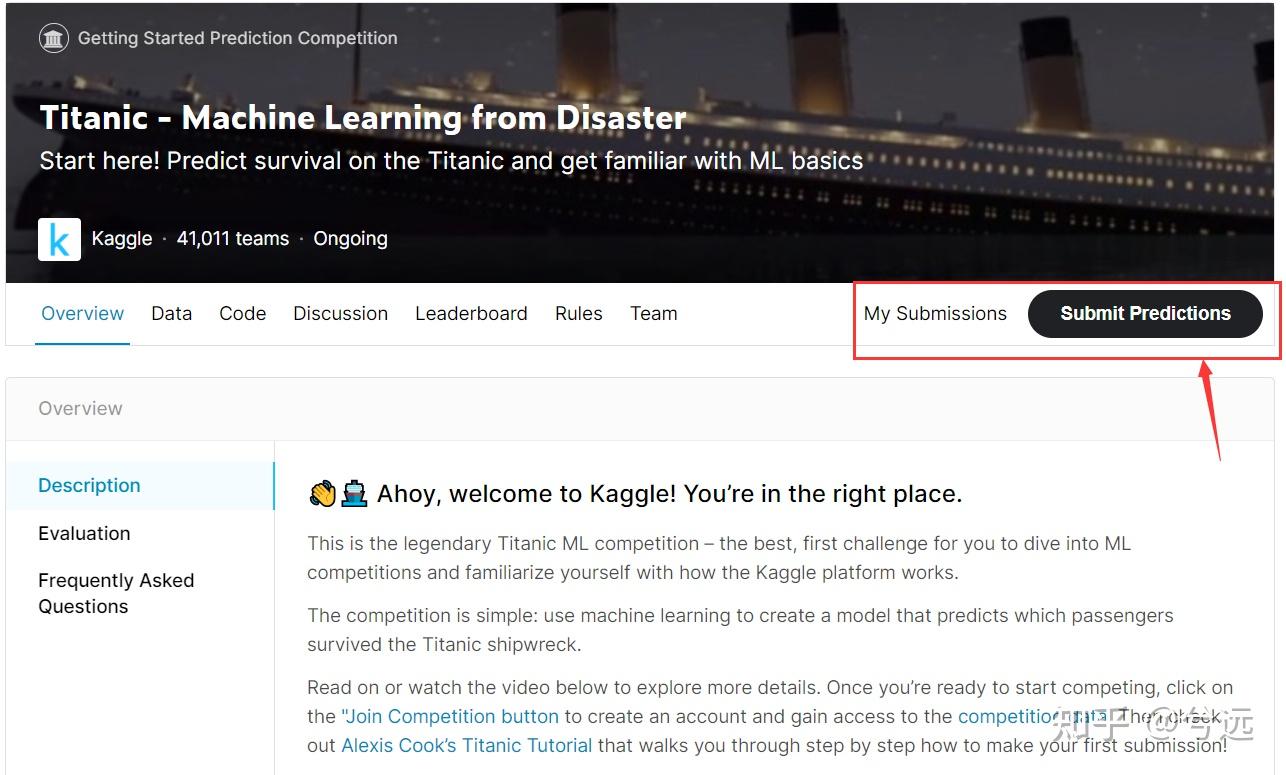This screenshot has width=1286, height=775.
Task: Open Alexis Cook's Titanic Tutorial link
Action: click(466, 745)
